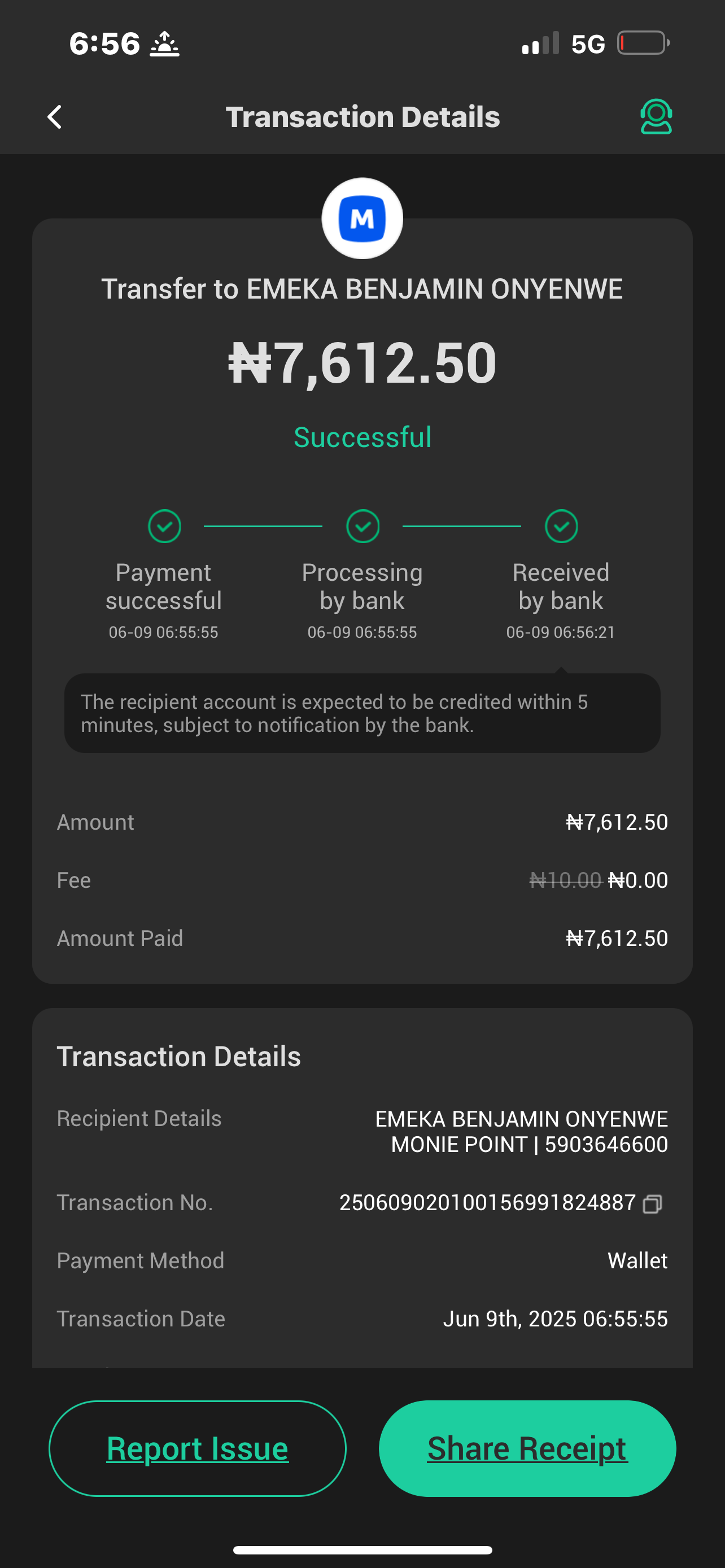Viewport: 725px width, 1568px height.
Task: Tap the Processing by bank checkmark
Action: (363, 526)
